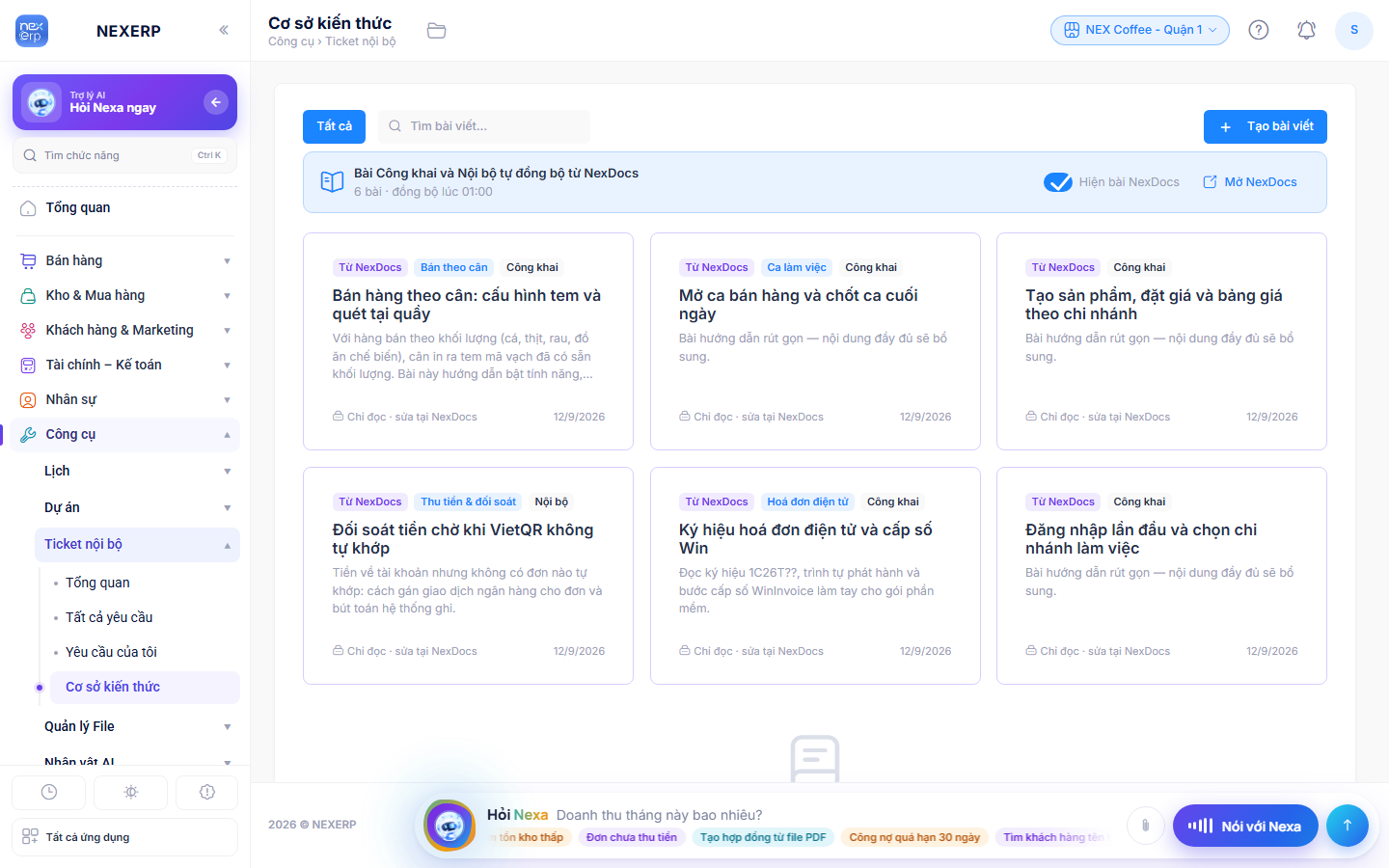Click the clock icon button at sidebar bottom

tap(49, 792)
